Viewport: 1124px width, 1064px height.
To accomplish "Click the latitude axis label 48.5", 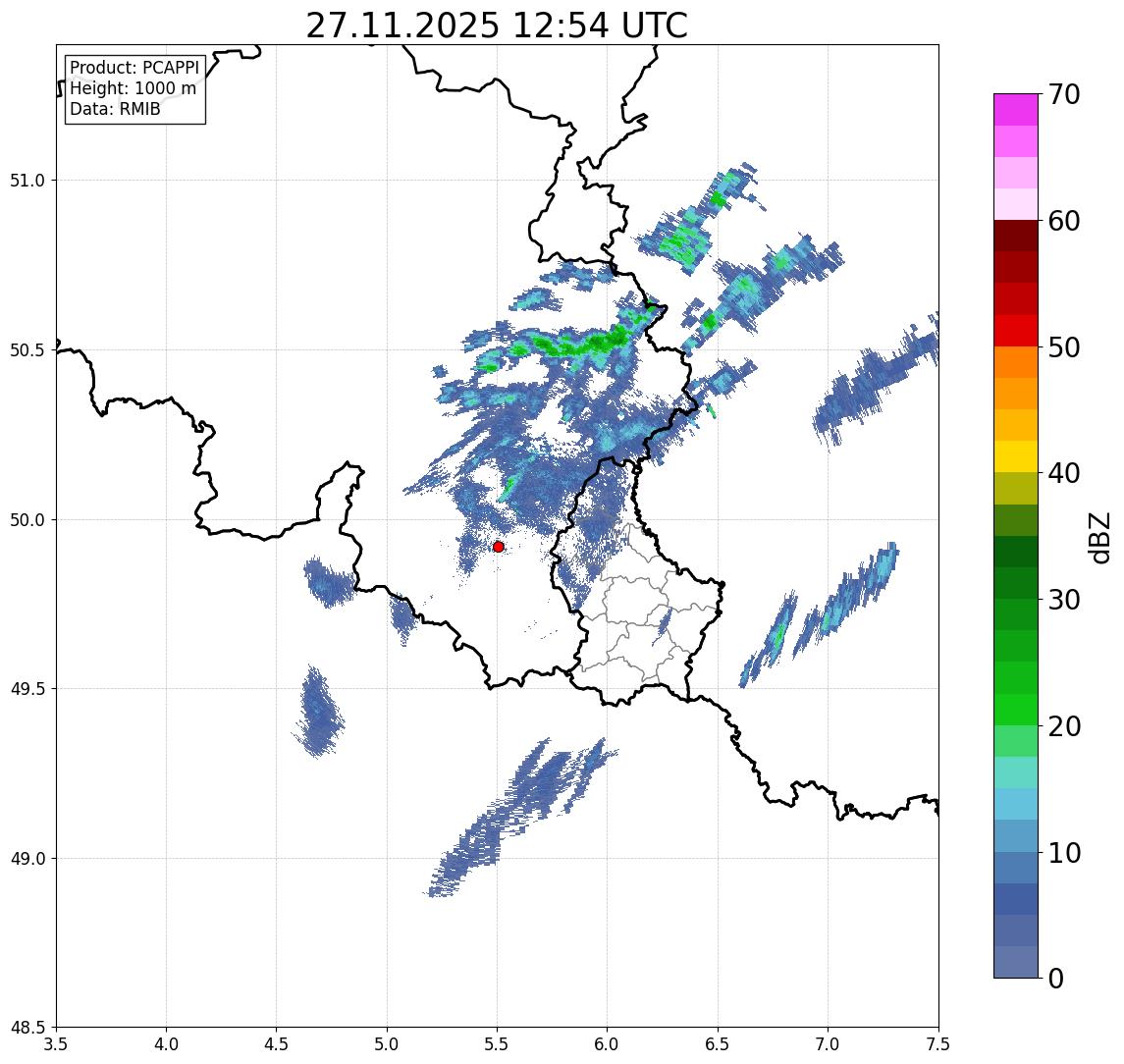I will pos(27,1028).
